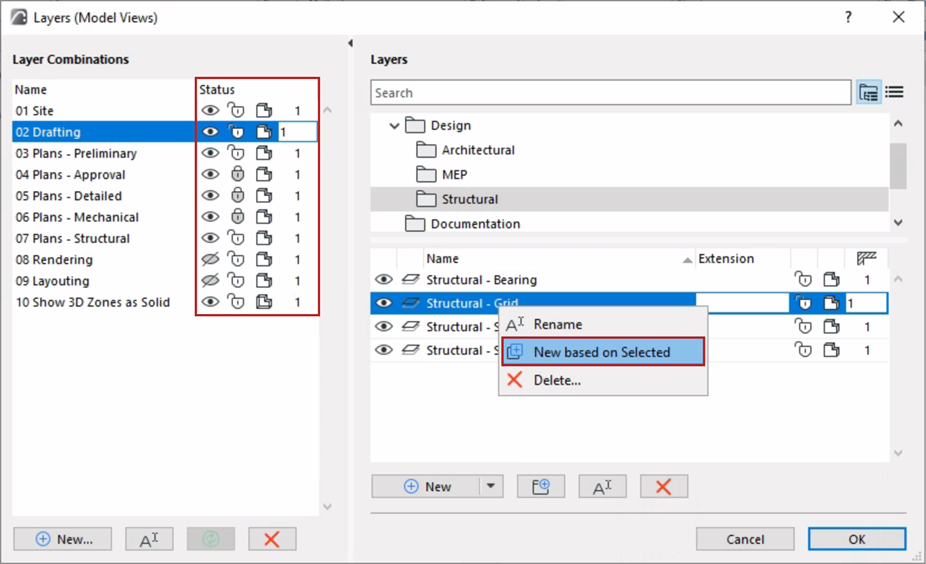This screenshot has height=564, width=926.
Task: Click down arrow of folder tree scrollbar
Action: pos(898,223)
